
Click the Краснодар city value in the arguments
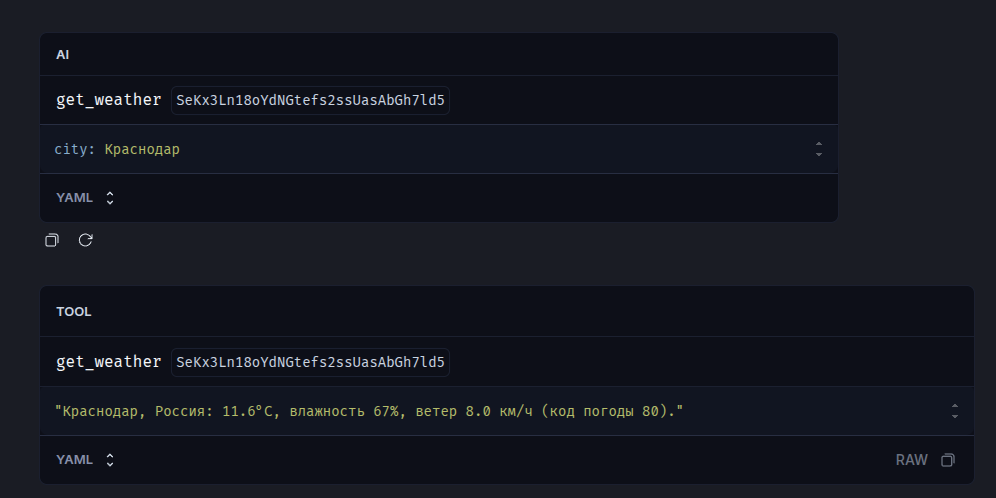click(142, 150)
